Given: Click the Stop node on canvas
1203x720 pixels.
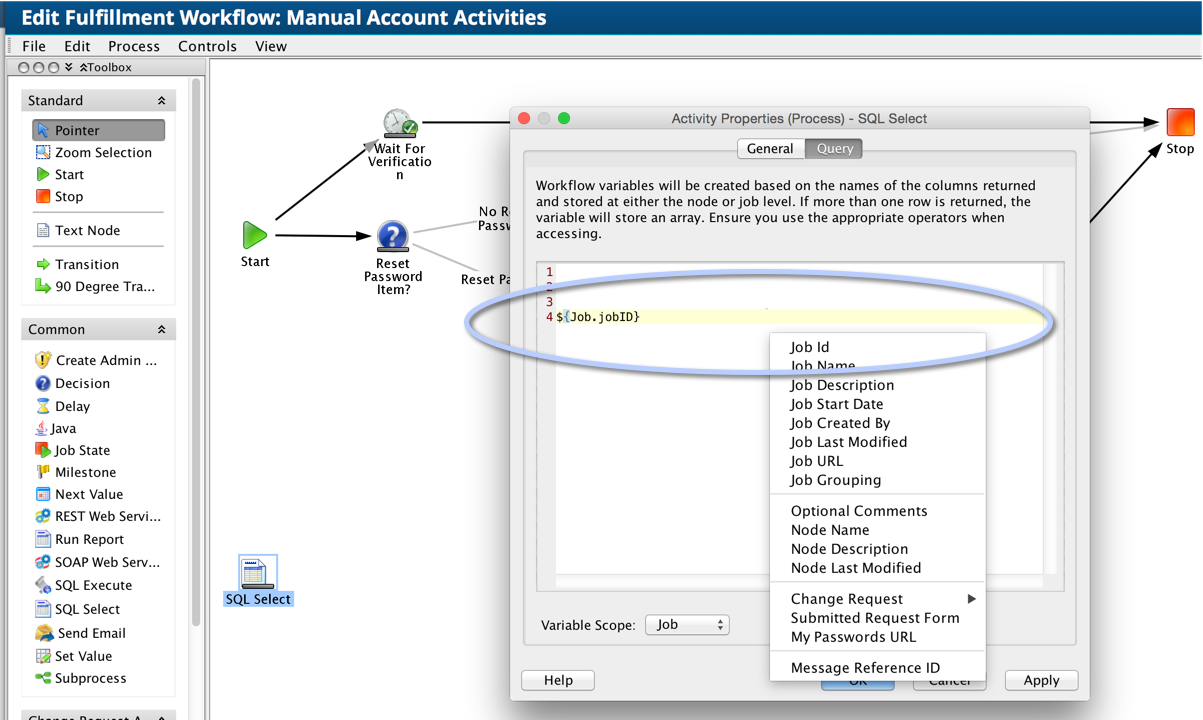Looking at the screenshot, I should (x=1180, y=123).
